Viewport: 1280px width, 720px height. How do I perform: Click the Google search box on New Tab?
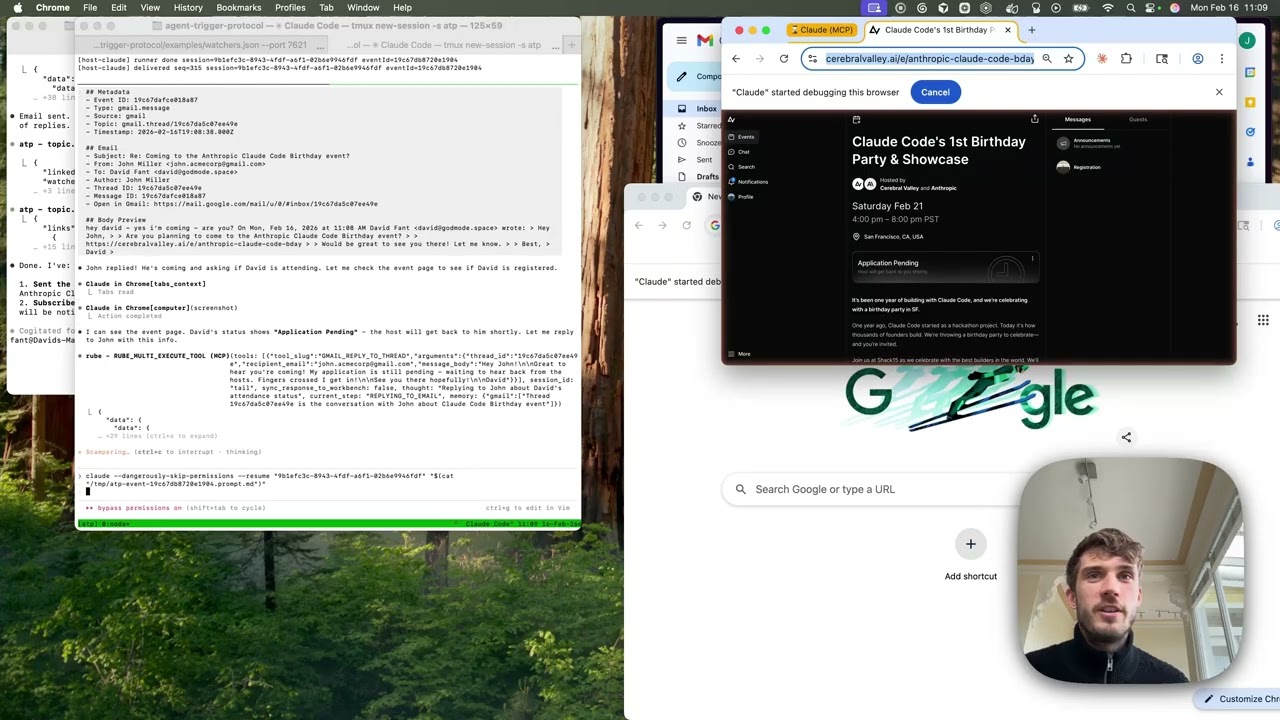click(871, 489)
